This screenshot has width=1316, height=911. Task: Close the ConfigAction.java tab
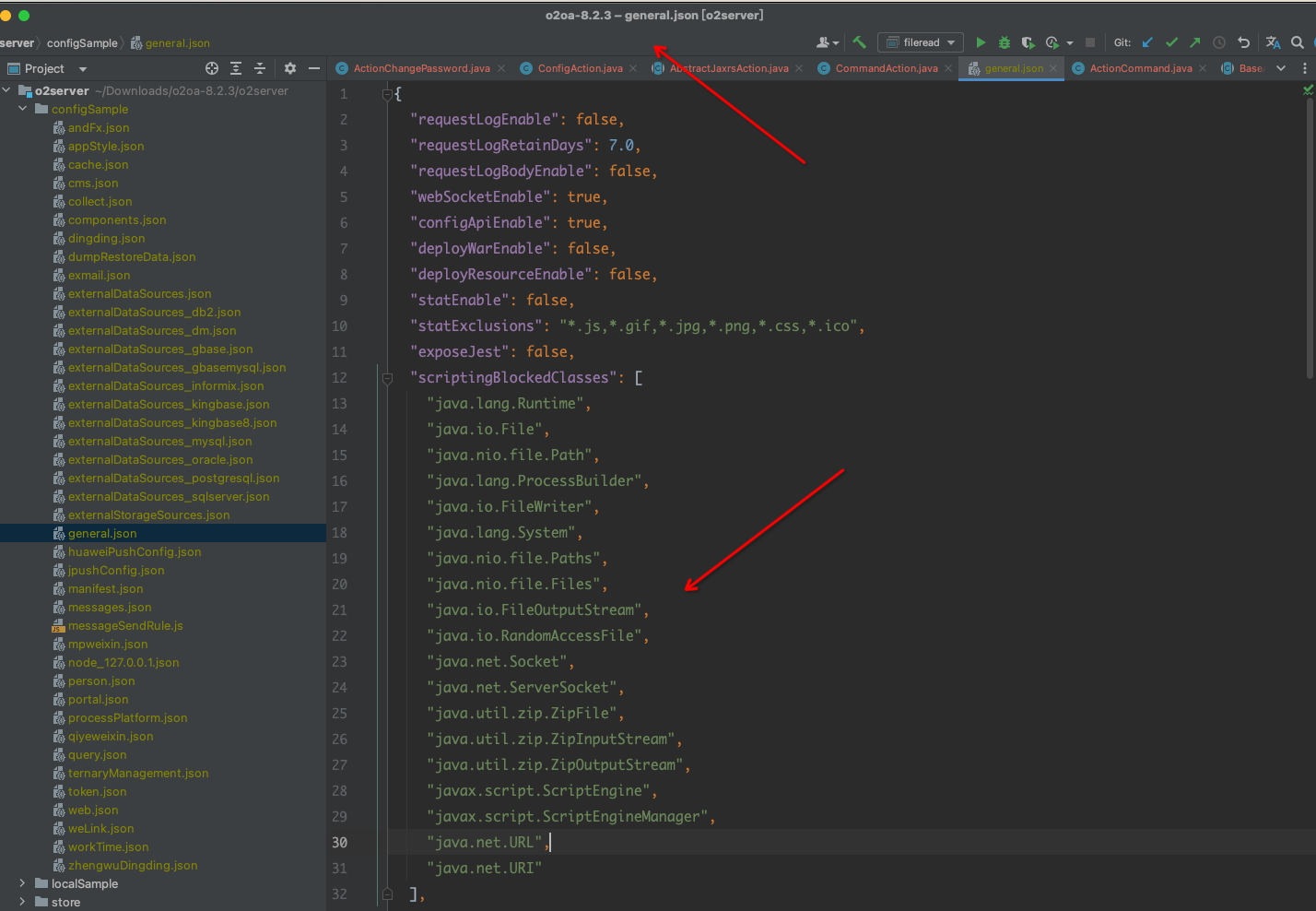coord(633,68)
